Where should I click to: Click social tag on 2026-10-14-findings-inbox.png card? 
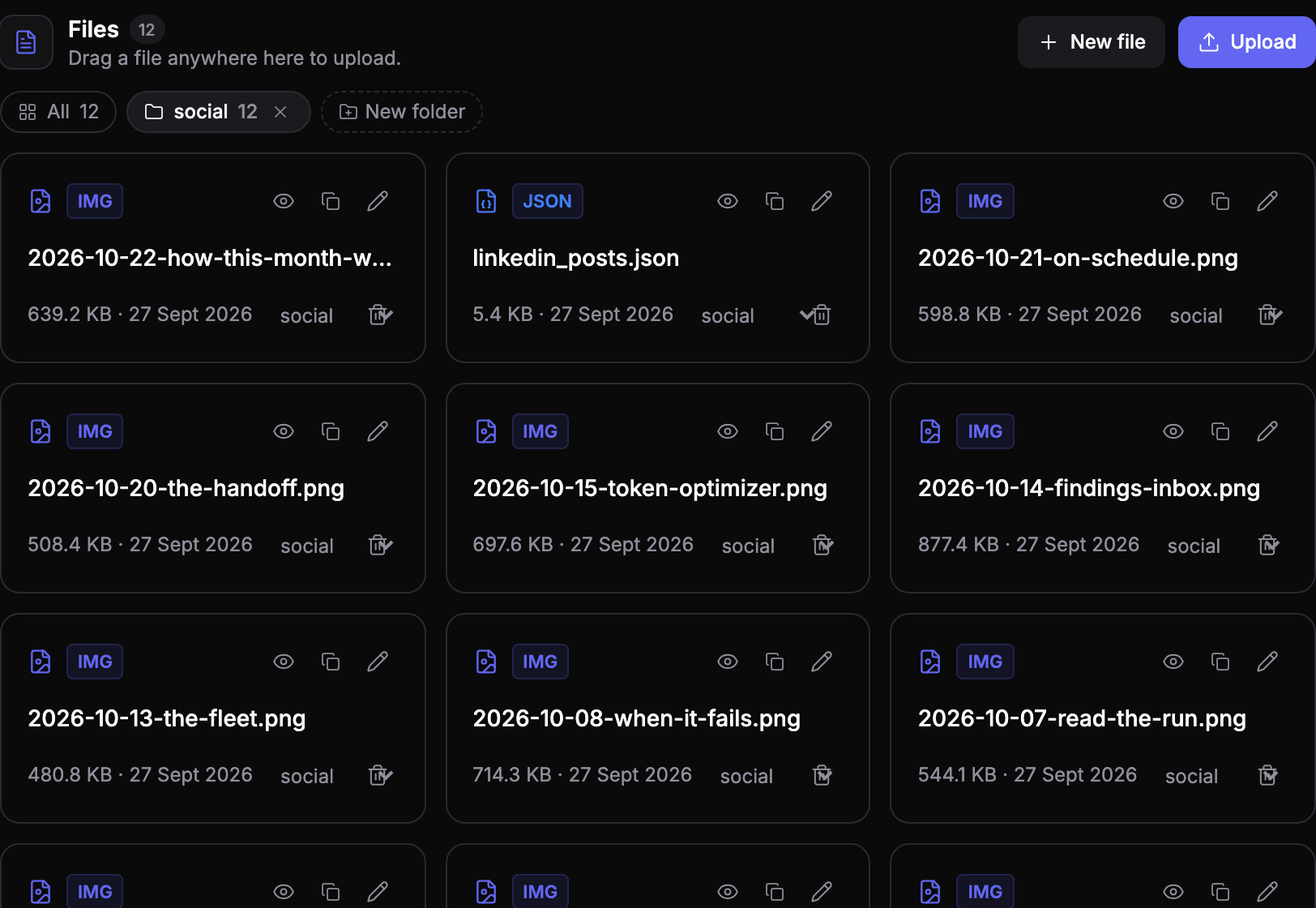tap(1194, 546)
